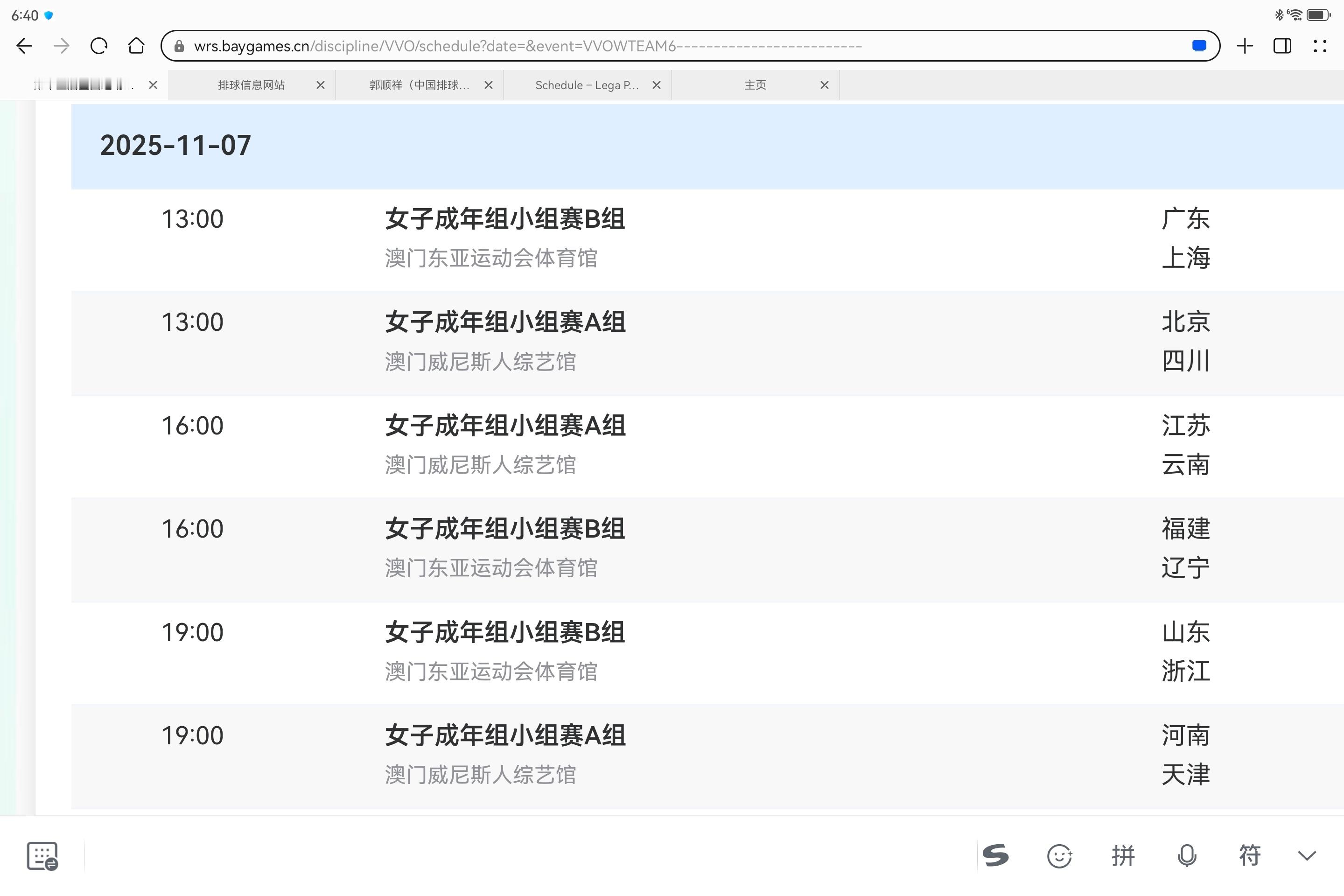Viewport: 1344px width, 896px height.
Task: Activate voice input with the microphone icon
Action: click(x=1187, y=855)
